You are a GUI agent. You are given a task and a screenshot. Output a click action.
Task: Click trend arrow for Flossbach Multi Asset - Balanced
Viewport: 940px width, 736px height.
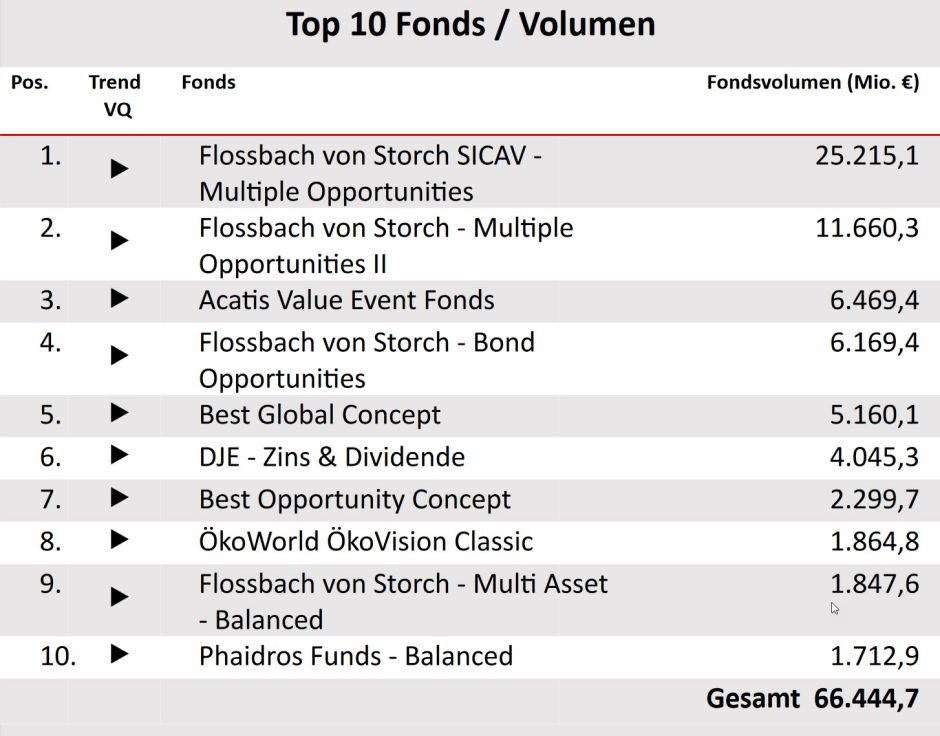tap(120, 597)
